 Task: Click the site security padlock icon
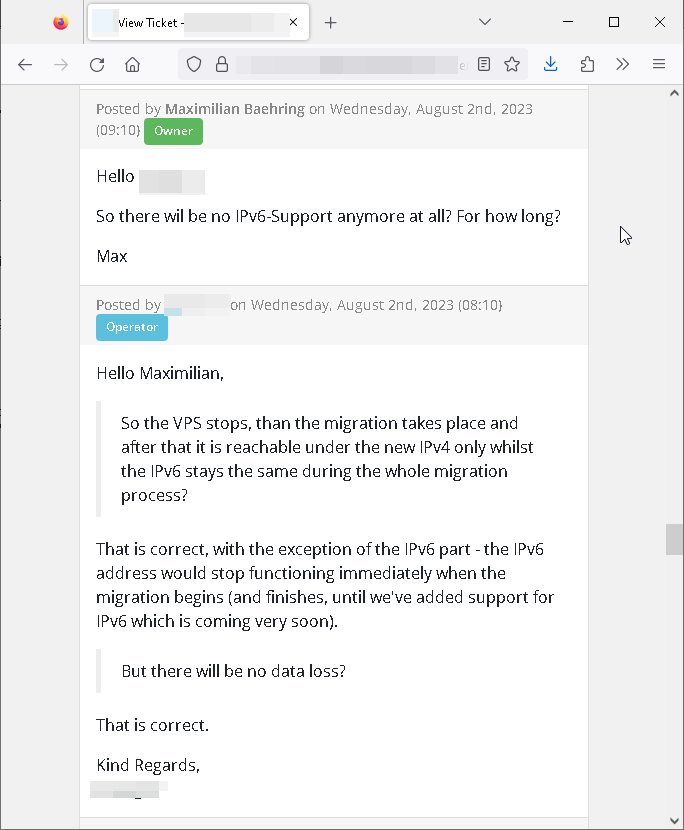[222, 65]
